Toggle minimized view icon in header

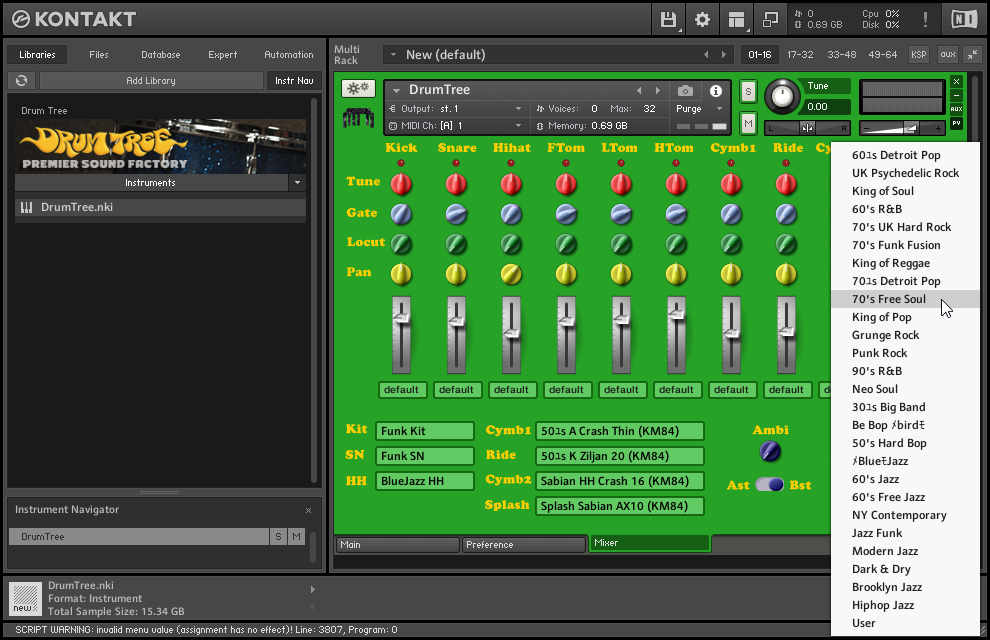(x=770, y=20)
